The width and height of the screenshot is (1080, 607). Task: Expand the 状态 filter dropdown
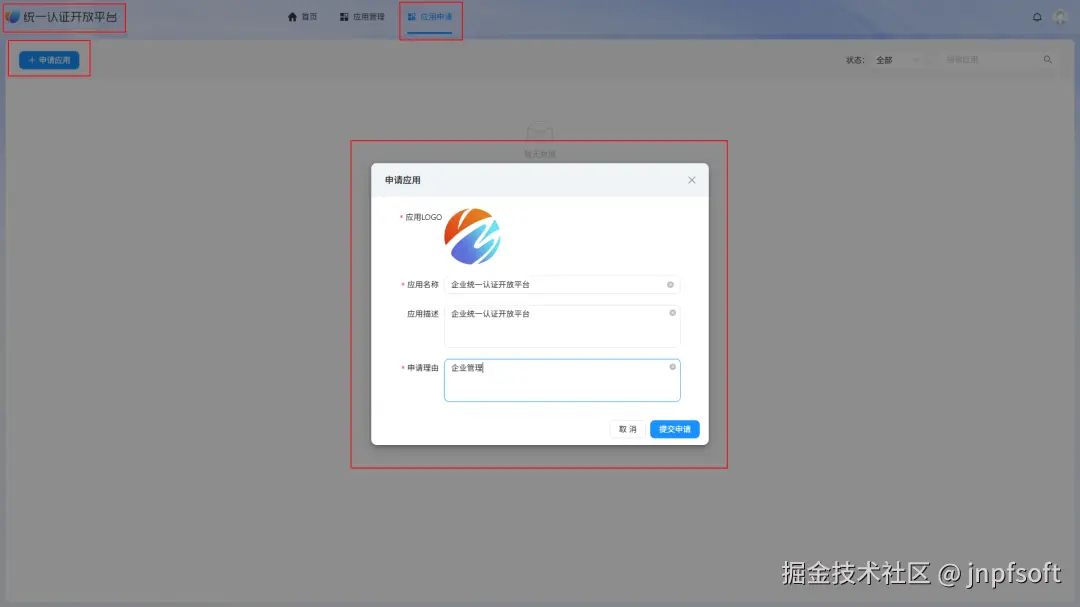click(x=897, y=60)
